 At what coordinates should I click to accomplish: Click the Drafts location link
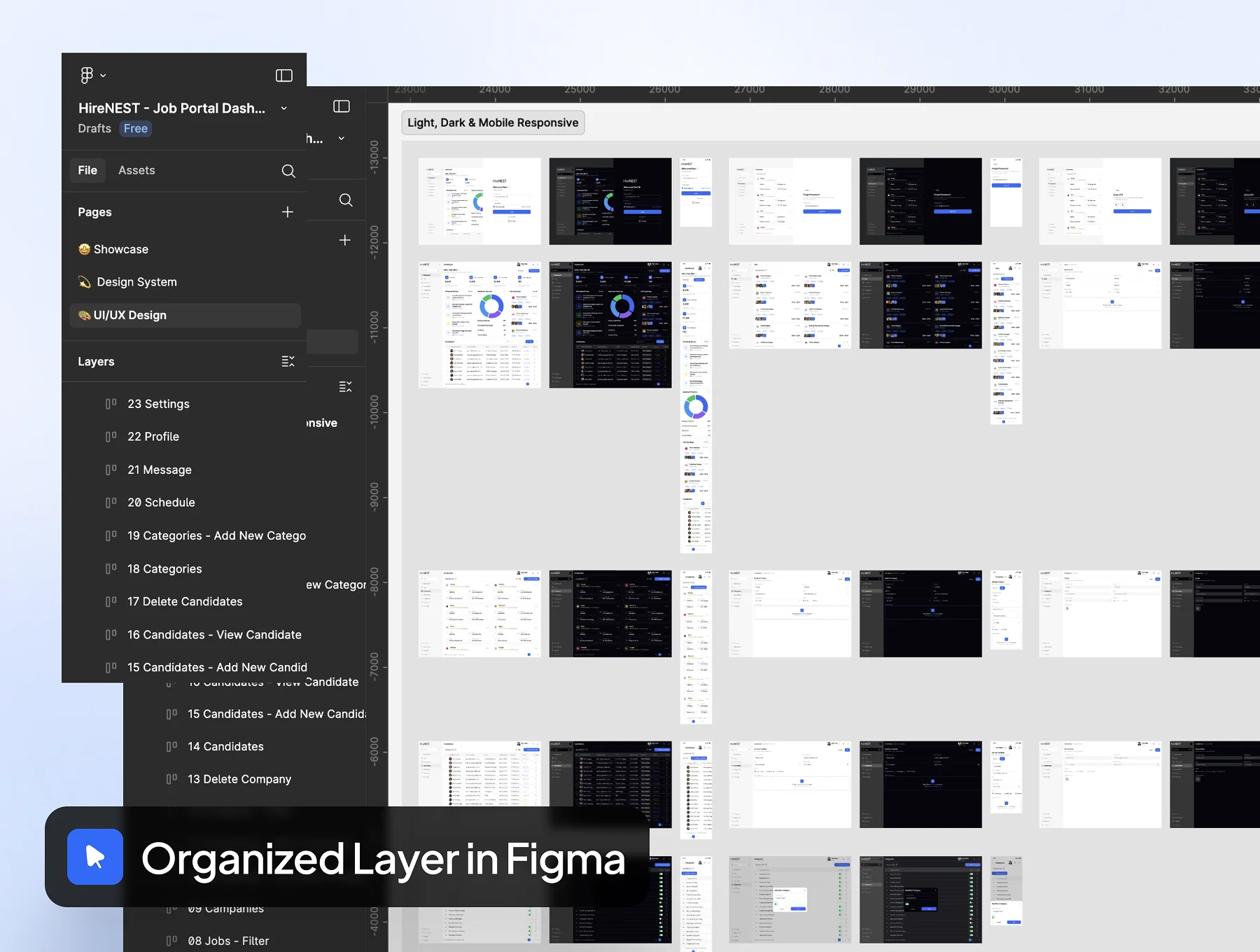tap(94, 129)
